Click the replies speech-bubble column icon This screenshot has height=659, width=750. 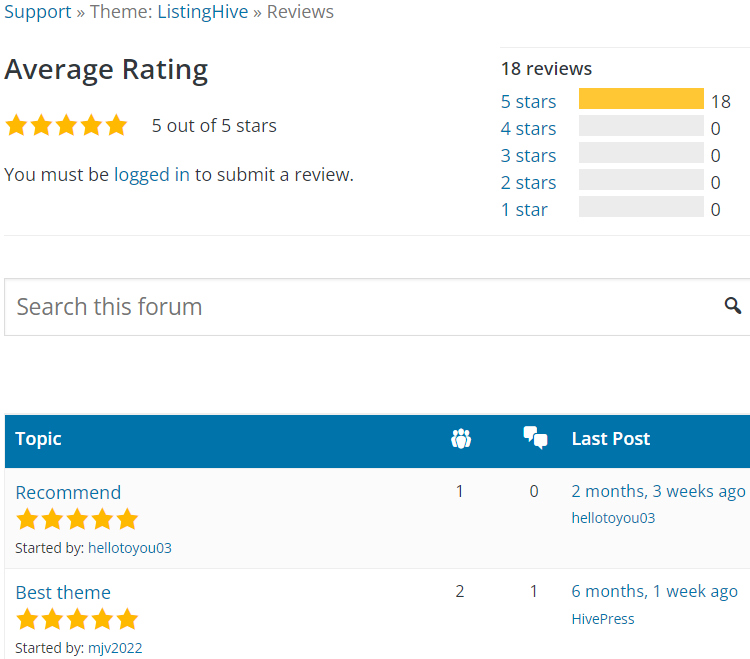535,438
